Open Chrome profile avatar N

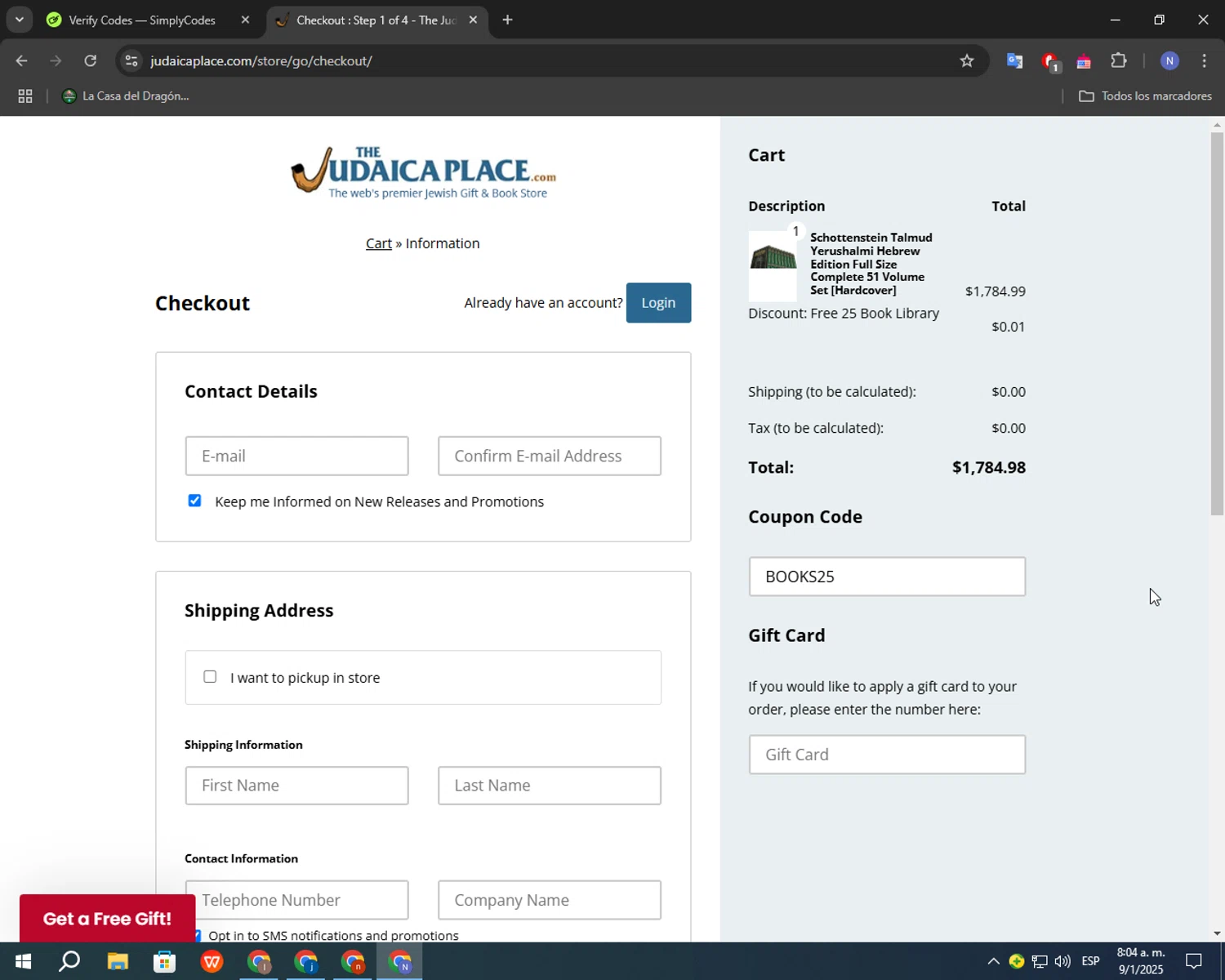click(1169, 60)
